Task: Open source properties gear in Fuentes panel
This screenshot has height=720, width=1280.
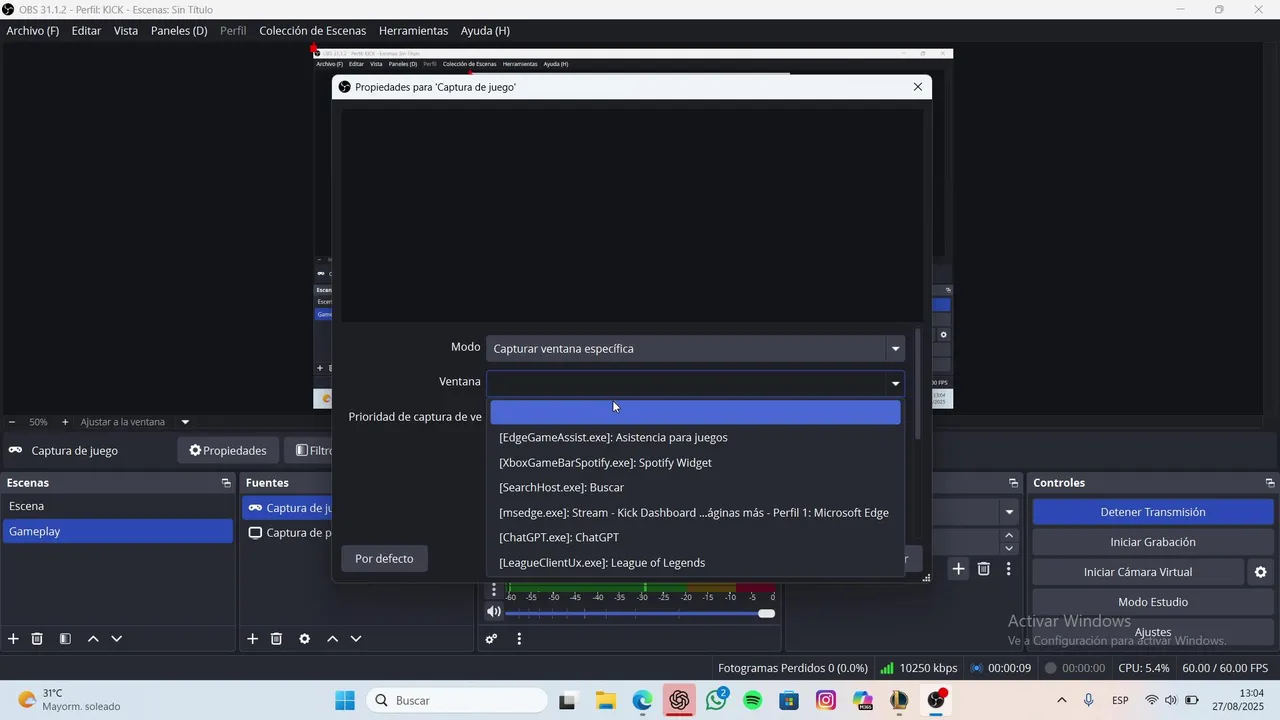Action: [305, 639]
